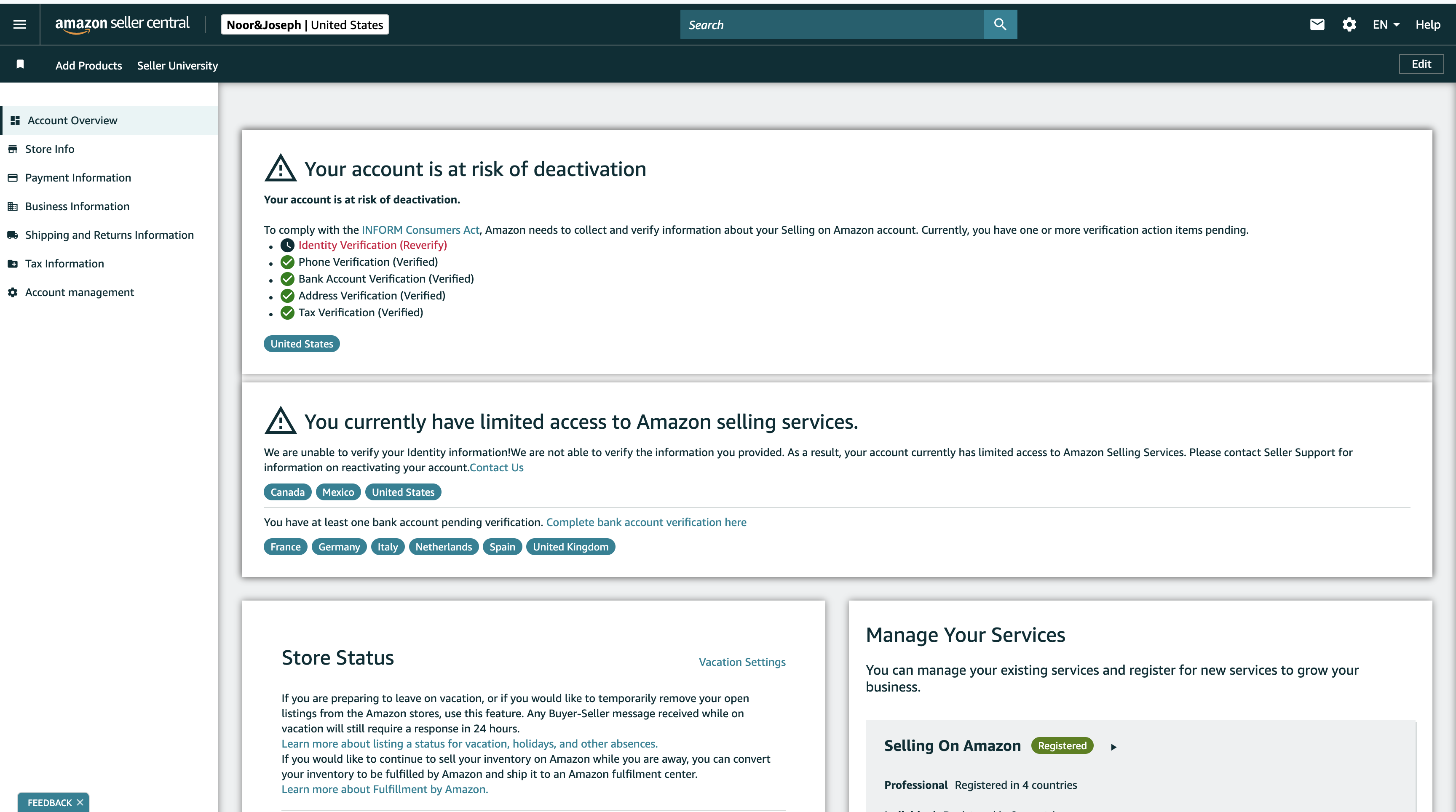Image resolution: width=1456 pixels, height=812 pixels.
Task: Click the warning triangle beside limited access heading
Action: click(x=280, y=421)
